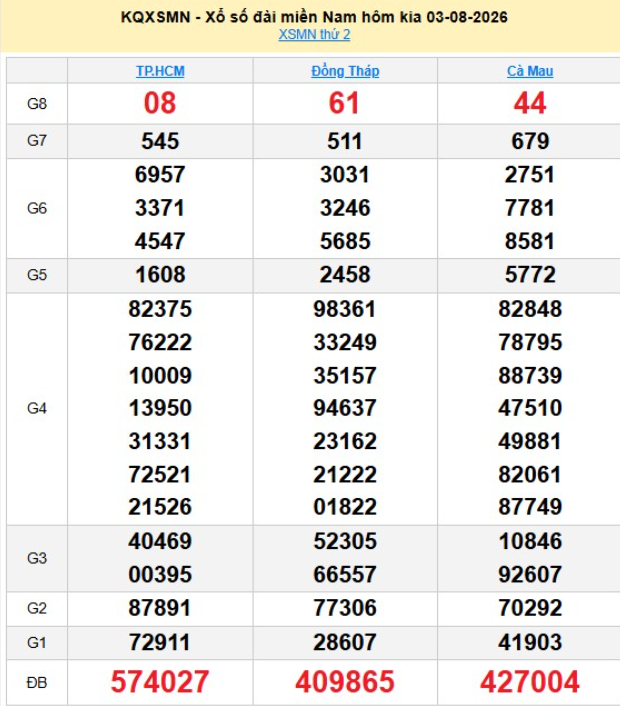620x706 pixels.
Task: Click G4 number 98361
Action: [x=345, y=309]
